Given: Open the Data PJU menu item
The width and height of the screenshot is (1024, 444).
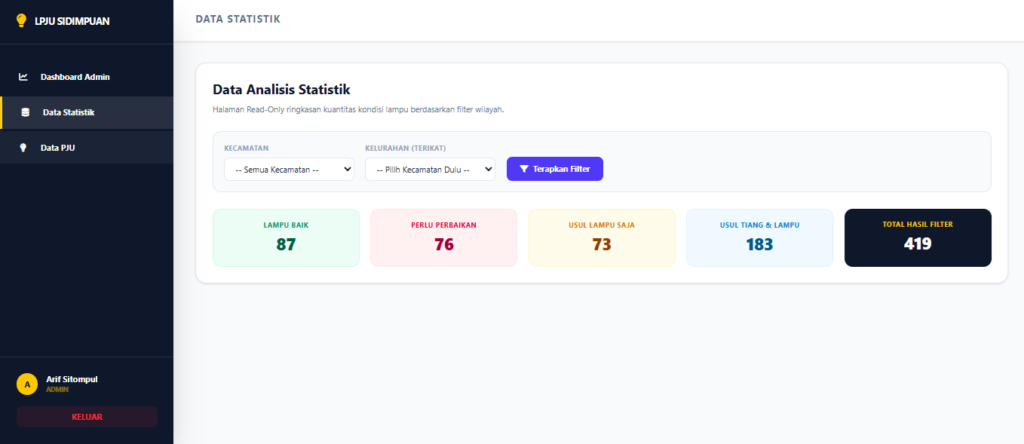Looking at the screenshot, I should [x=87, y=148].
